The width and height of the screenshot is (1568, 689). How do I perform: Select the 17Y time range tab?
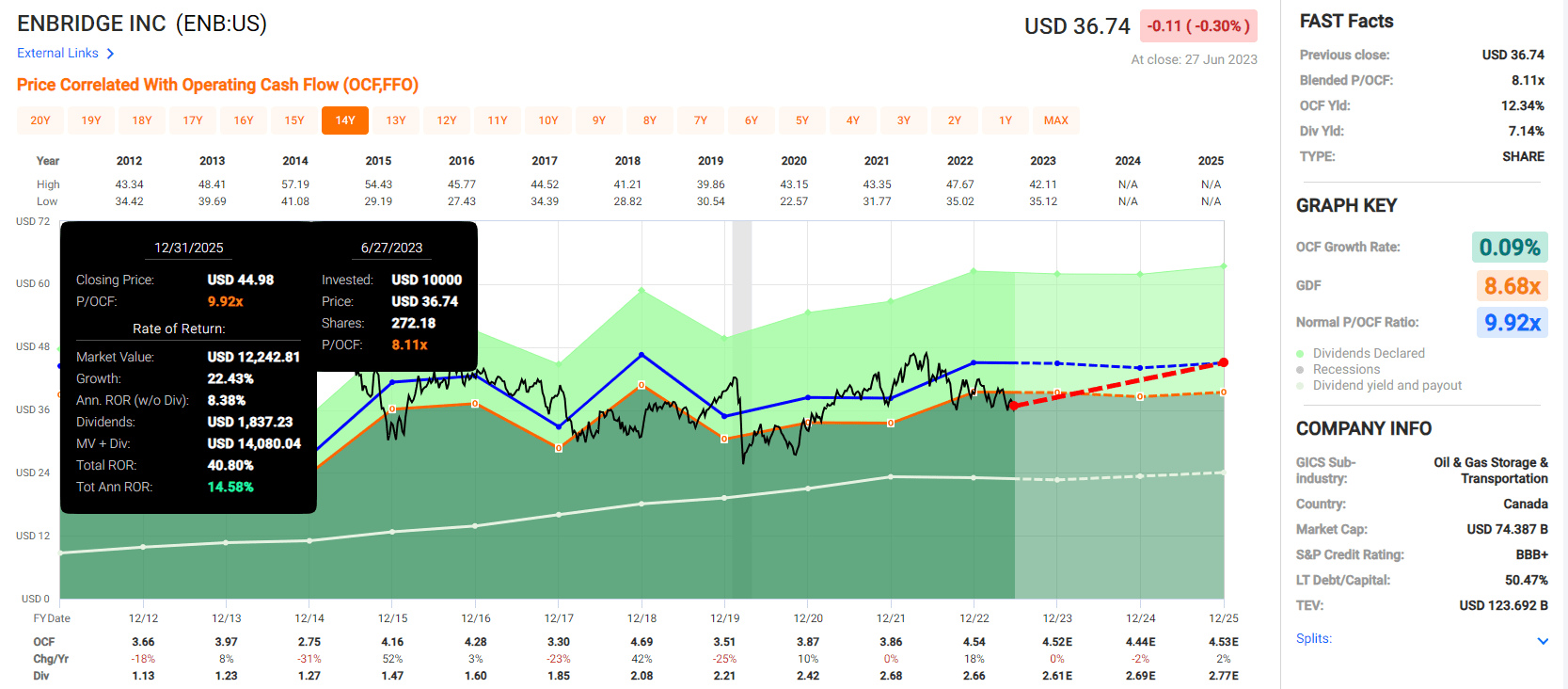pyautogui.click(x=193, y=120)
